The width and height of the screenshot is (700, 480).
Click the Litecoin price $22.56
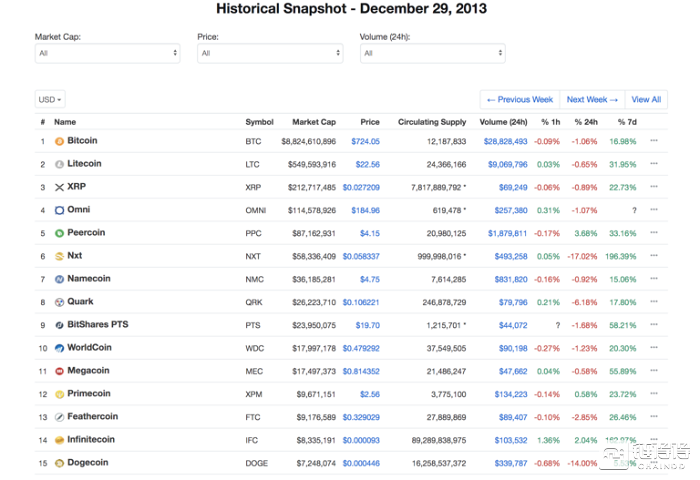tap(367, 164)
